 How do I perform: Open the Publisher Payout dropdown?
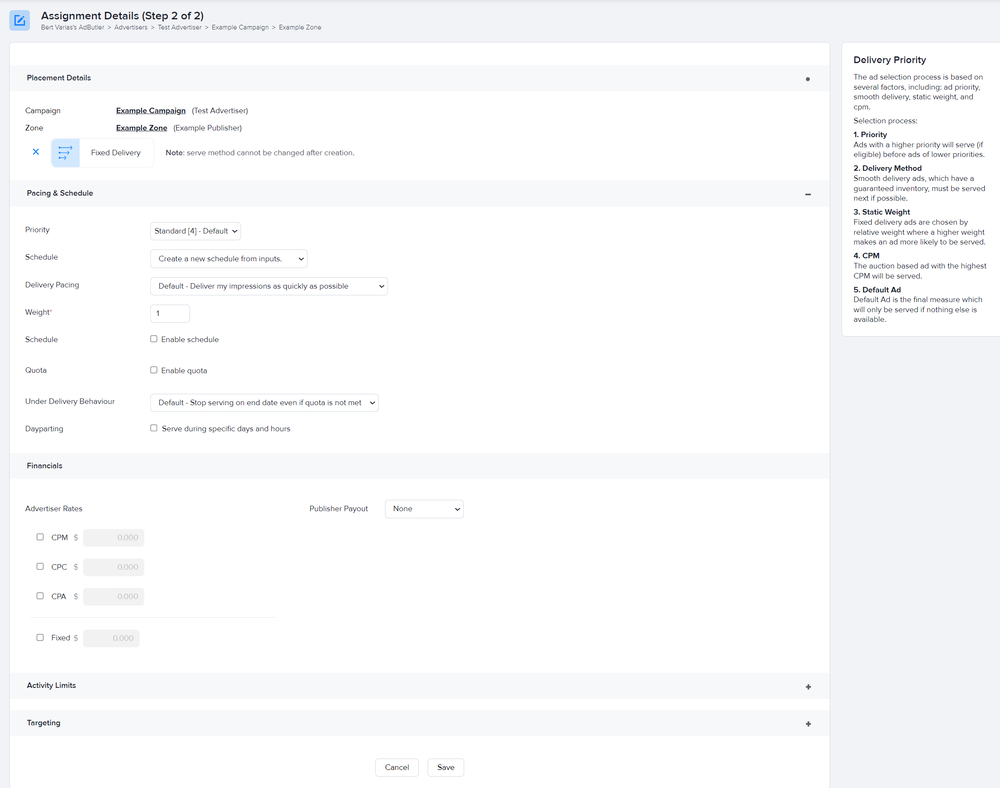tap(424, 509)
